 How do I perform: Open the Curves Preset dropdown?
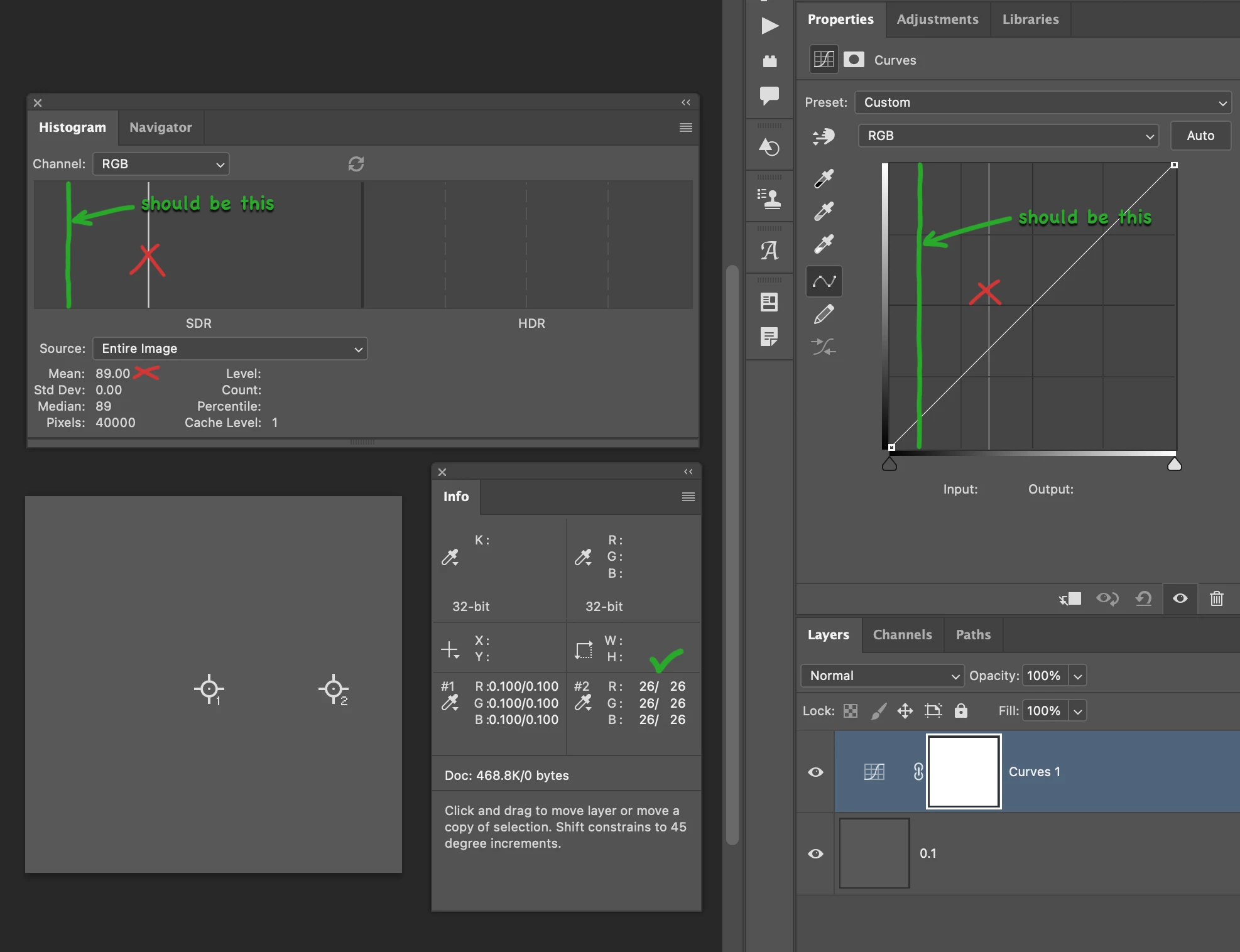click(1043, 102)
